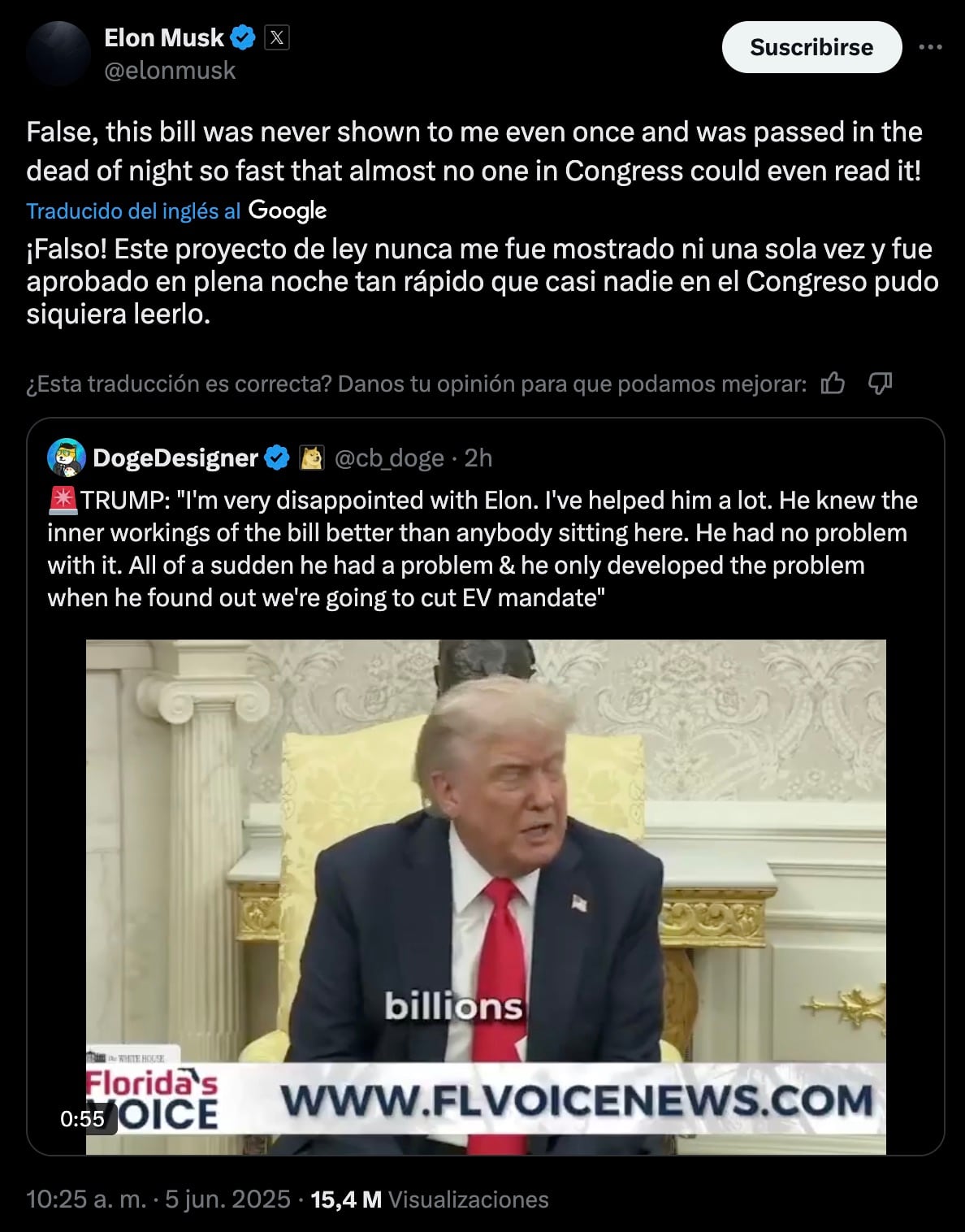
Task: Open the quoted post text about Trump
Action: [482, 549]
